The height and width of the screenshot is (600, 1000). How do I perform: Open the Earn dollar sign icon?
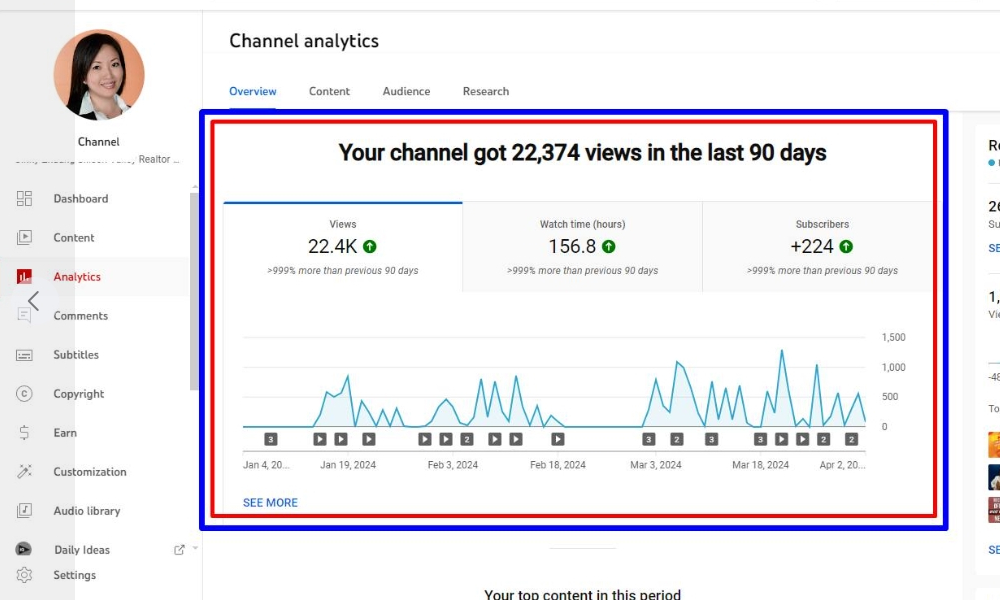coord(25,433)
